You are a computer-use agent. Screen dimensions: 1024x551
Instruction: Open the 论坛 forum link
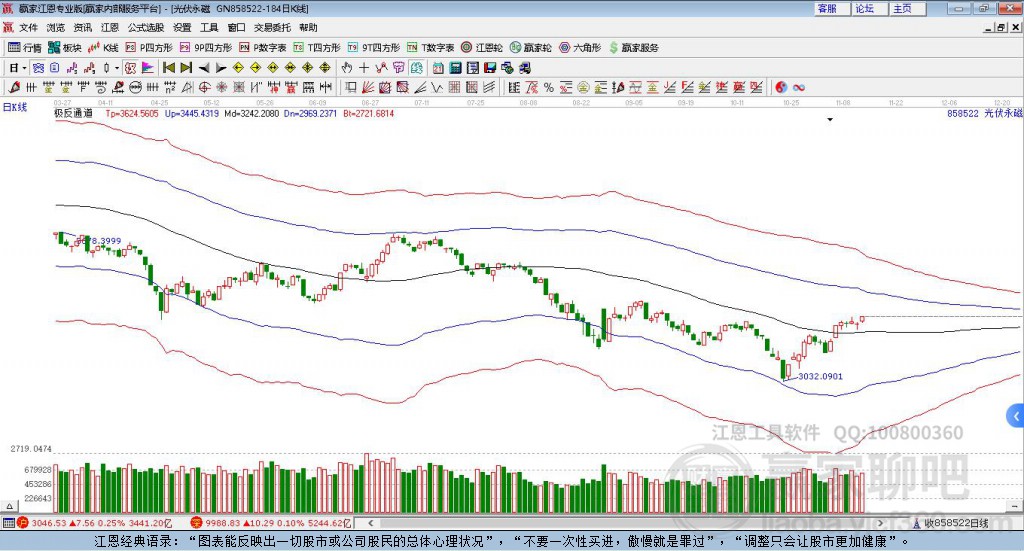865,8
